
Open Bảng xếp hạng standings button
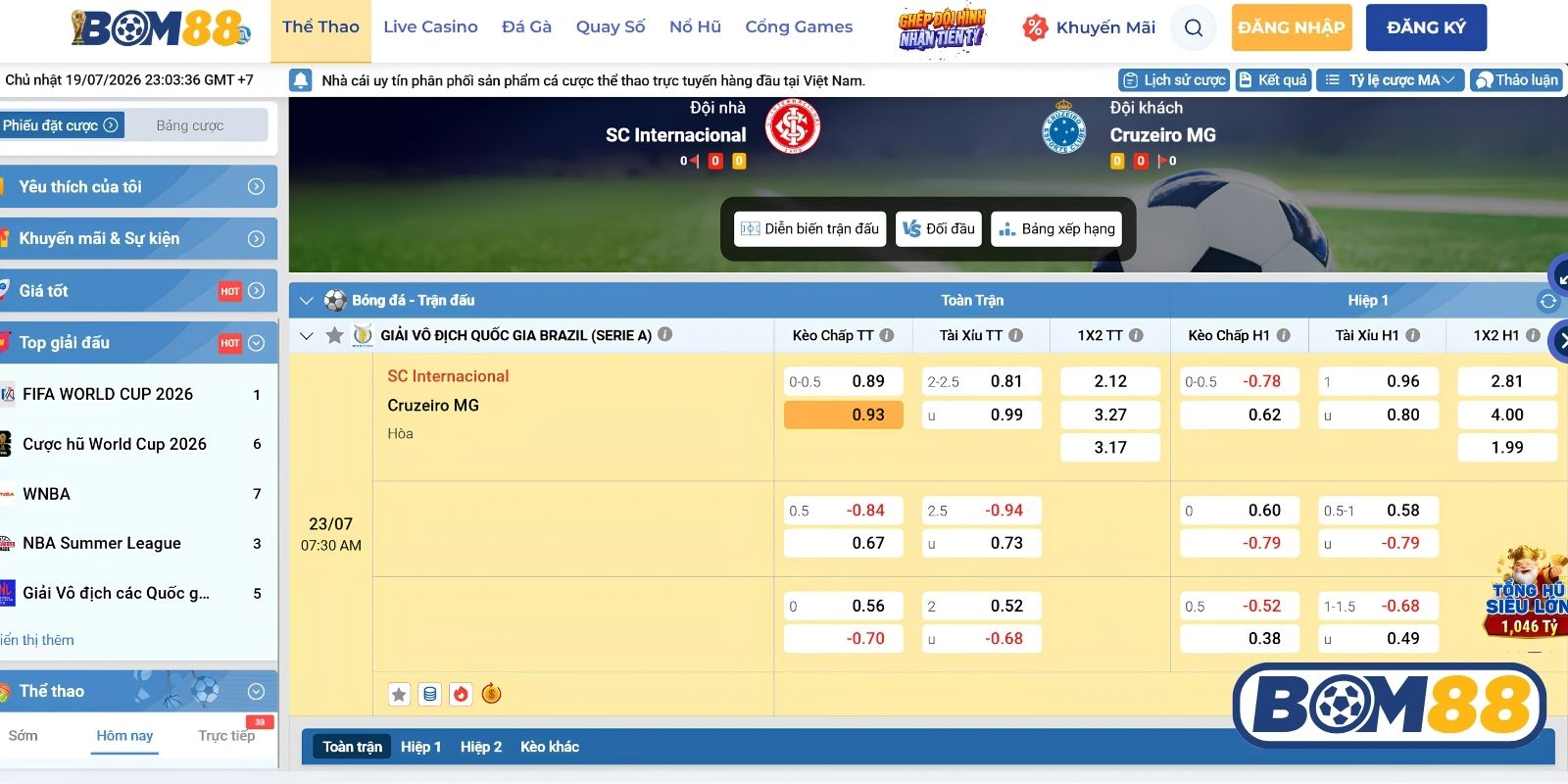coord(1056,228)
